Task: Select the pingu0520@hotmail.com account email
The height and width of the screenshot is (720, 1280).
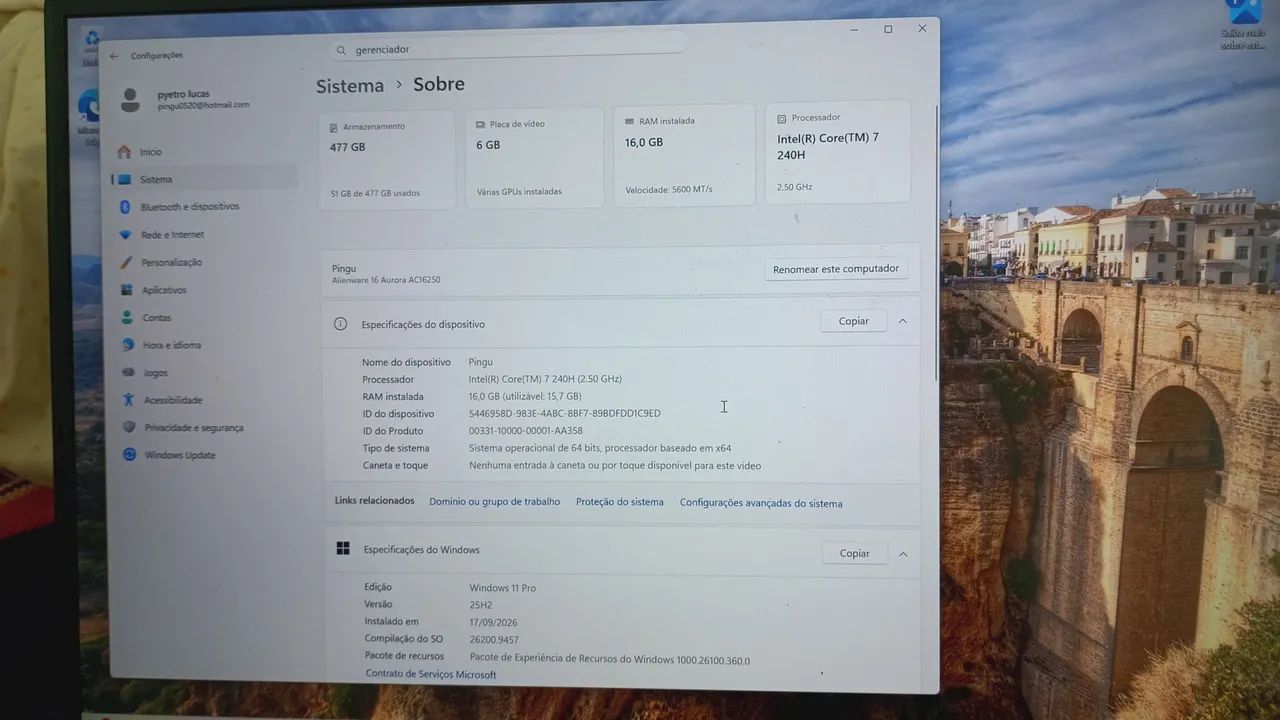Action: [x=204, y=105]
